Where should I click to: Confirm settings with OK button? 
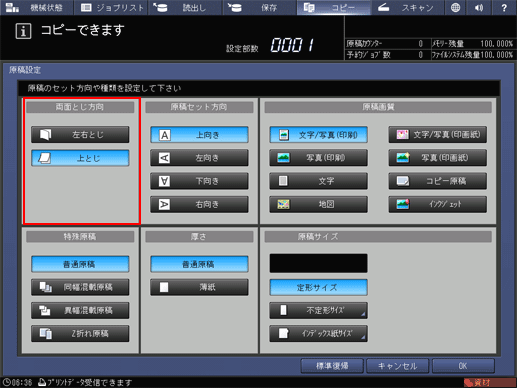coord(463,366)
